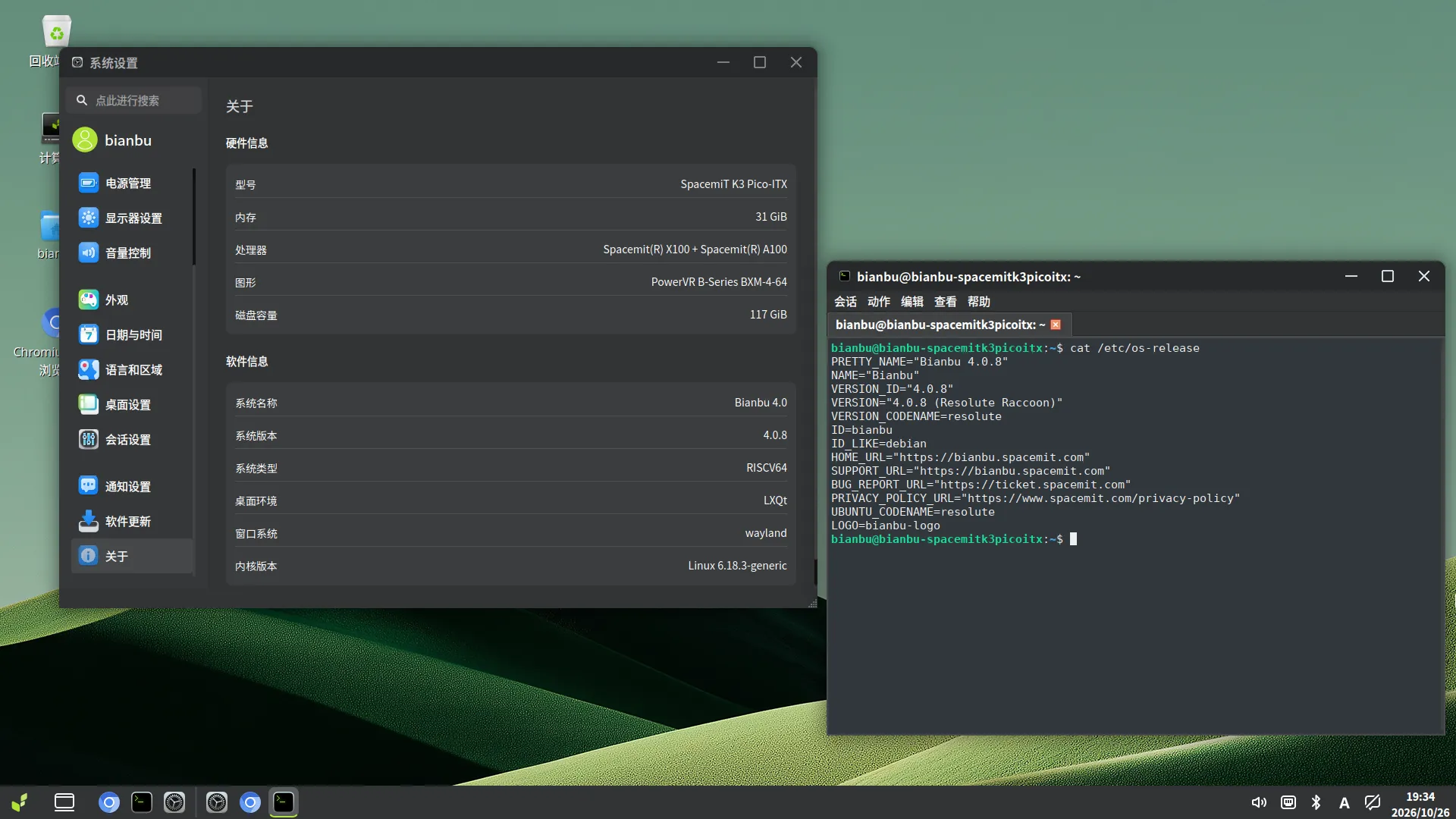
Task: Open 外观 appearance settings
Action: click(132, 300)
